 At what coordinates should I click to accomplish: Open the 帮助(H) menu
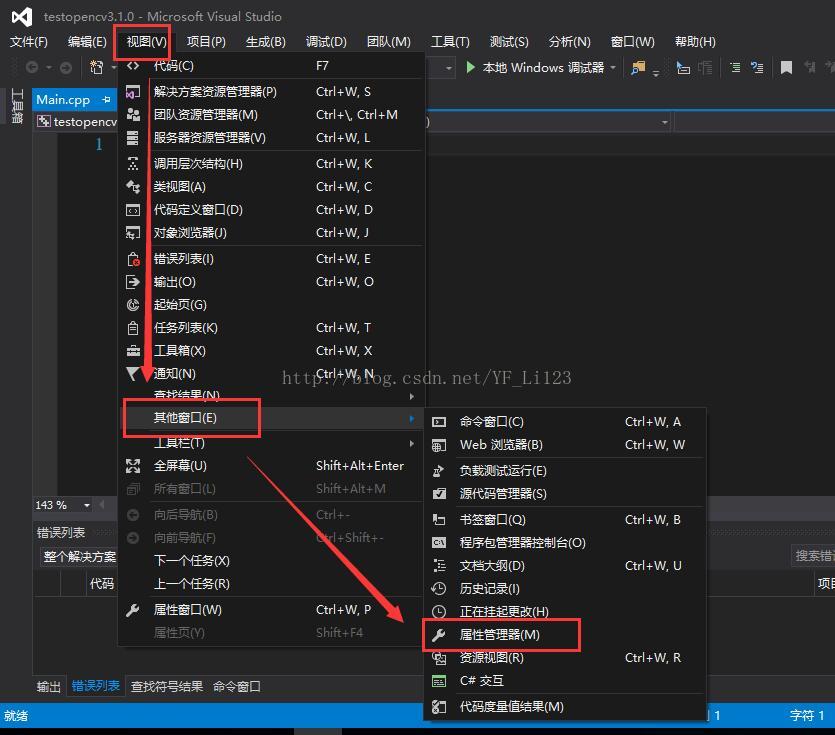pos(695,42)
